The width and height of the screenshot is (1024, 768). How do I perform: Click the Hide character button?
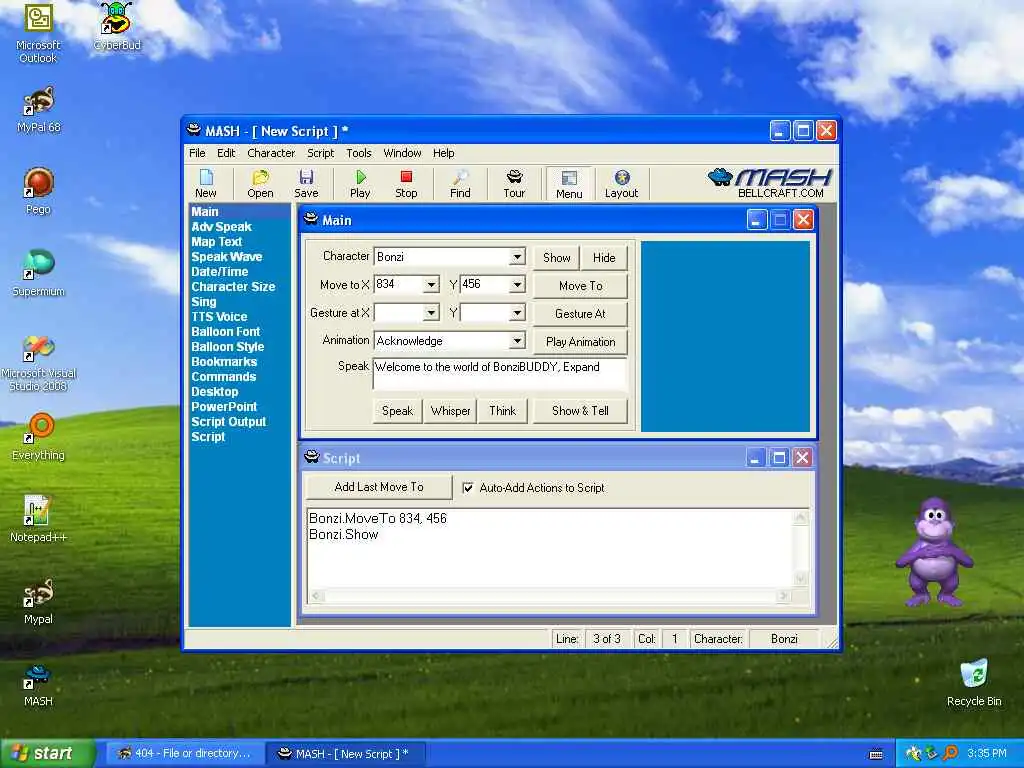(604, 257)
